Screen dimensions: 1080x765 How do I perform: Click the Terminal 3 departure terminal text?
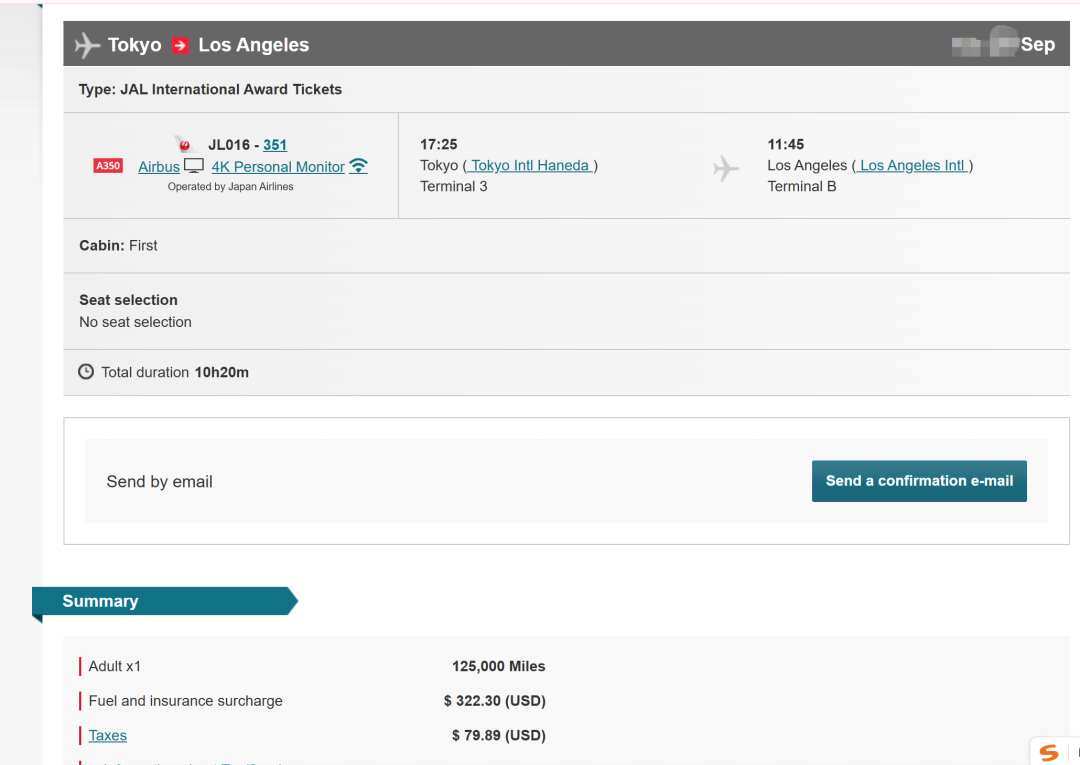click(x=454, y=187)
